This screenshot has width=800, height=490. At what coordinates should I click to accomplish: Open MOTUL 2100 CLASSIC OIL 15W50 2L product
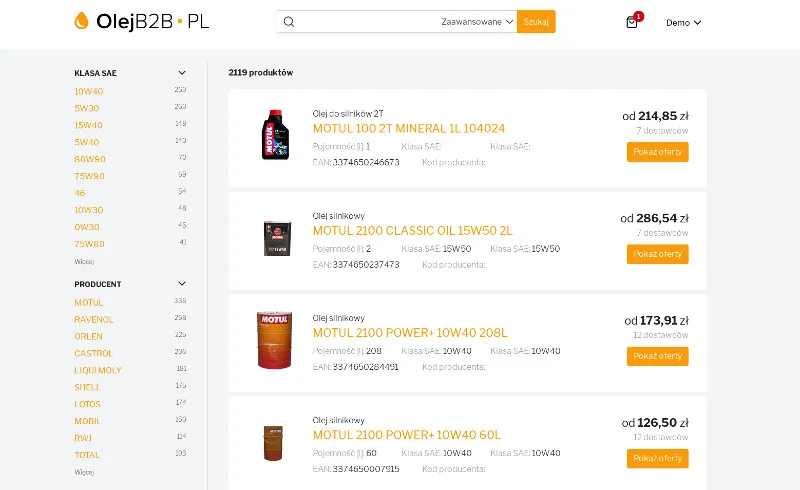tap(412, 230)
